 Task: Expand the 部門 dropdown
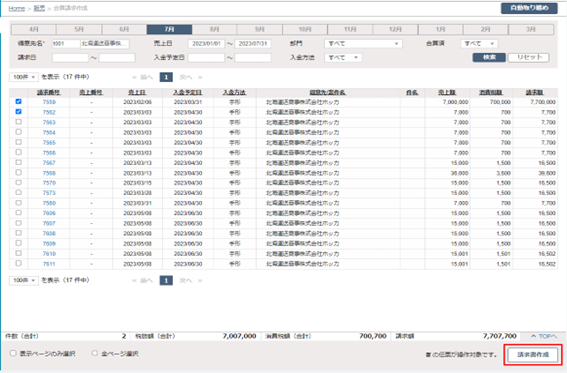point(363,44)
